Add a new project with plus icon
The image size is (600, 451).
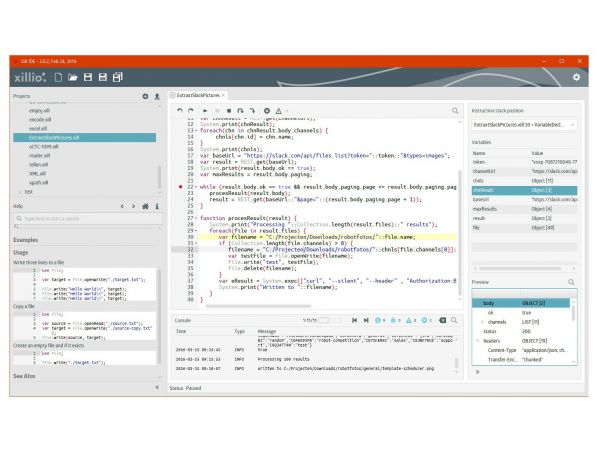tap(145, 96)
